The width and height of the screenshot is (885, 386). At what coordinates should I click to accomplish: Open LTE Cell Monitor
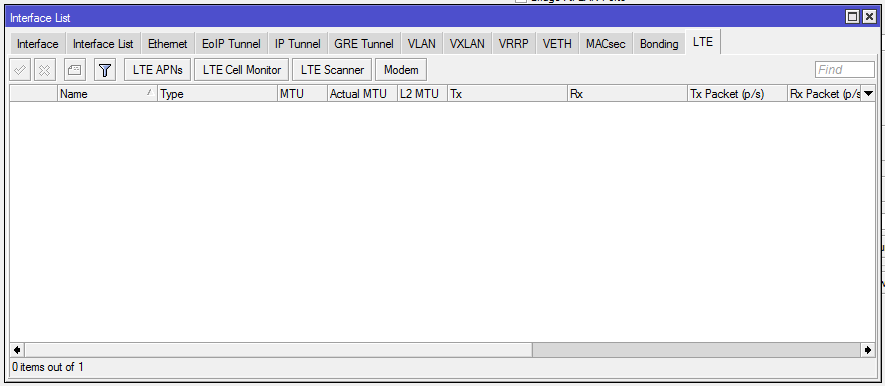[x=242, y=70]
